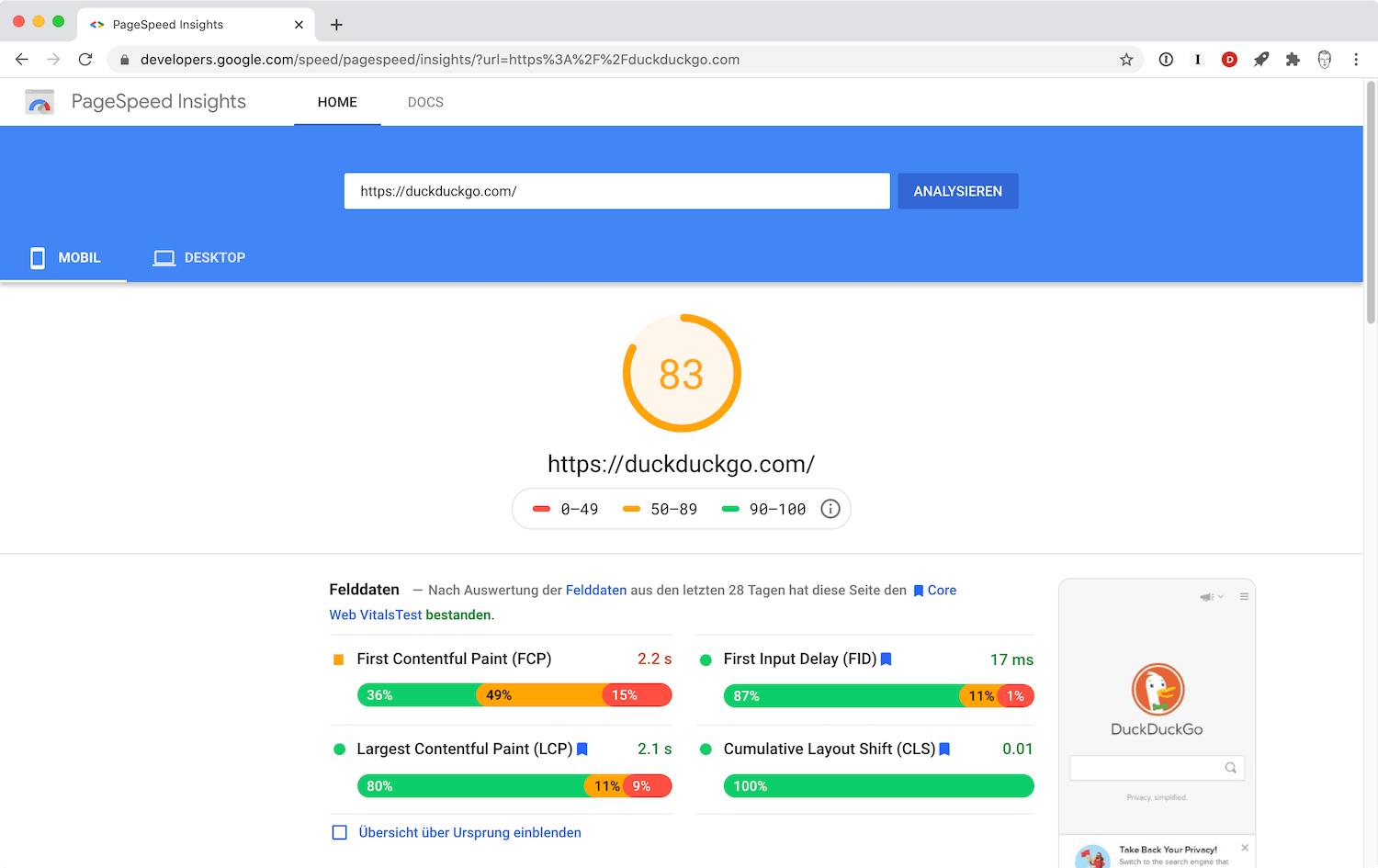The width and height of the screenshot is (1378, 868).
Task: Open the Chrome three-dot menu
Action: point(1356,59)
